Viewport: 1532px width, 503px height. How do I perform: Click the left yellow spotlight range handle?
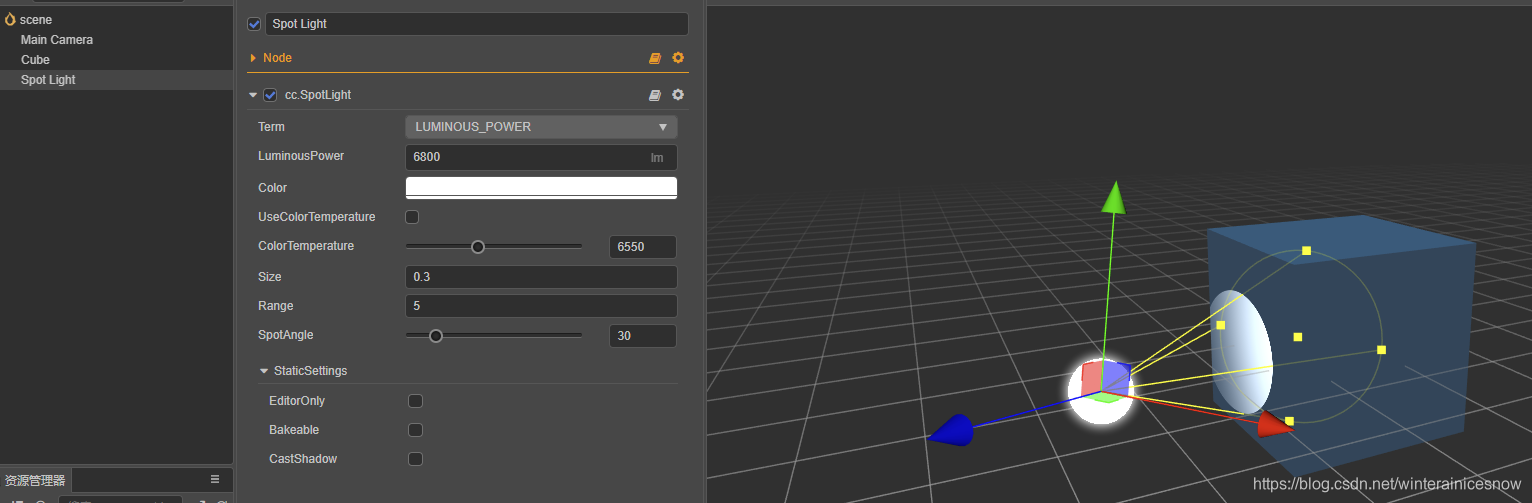click(1220, 325)
